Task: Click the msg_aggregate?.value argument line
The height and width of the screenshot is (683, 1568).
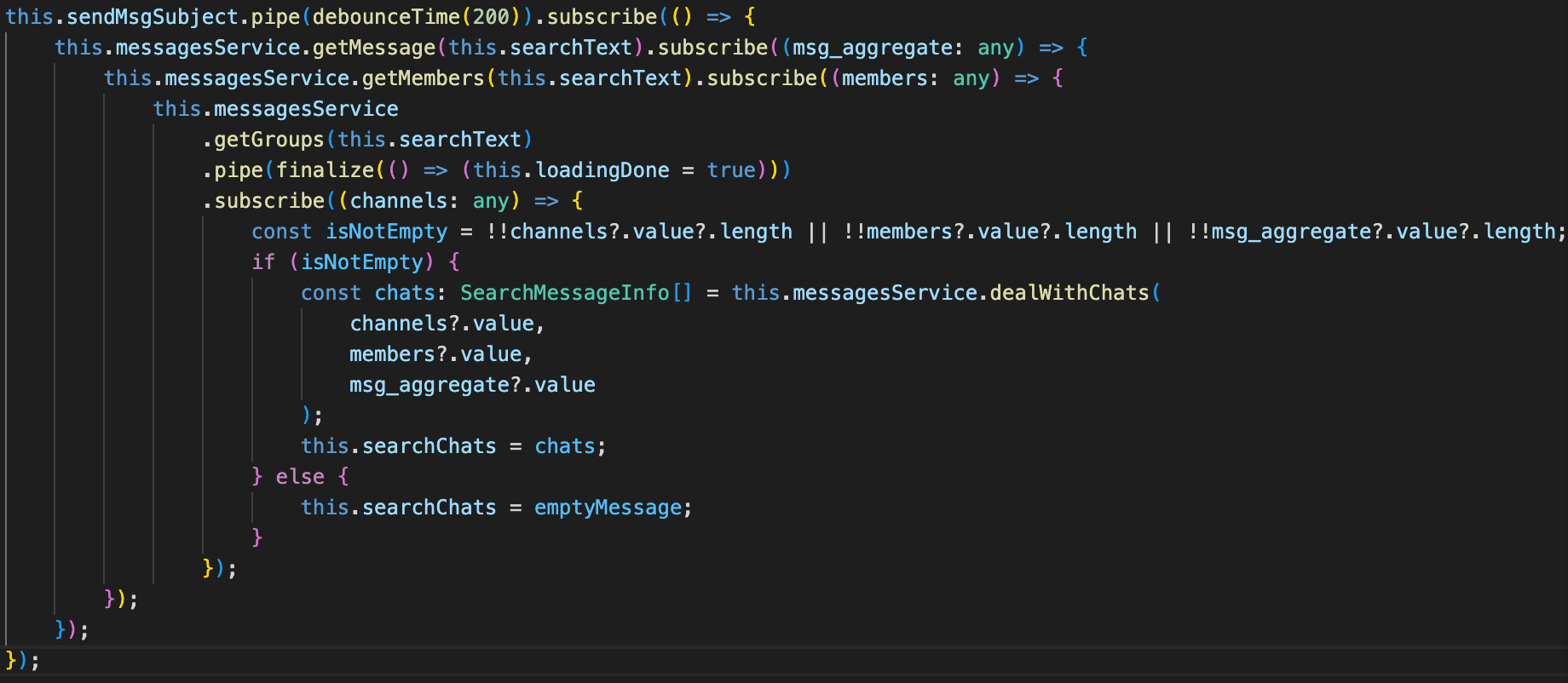Action: click(x=472, y=385)
